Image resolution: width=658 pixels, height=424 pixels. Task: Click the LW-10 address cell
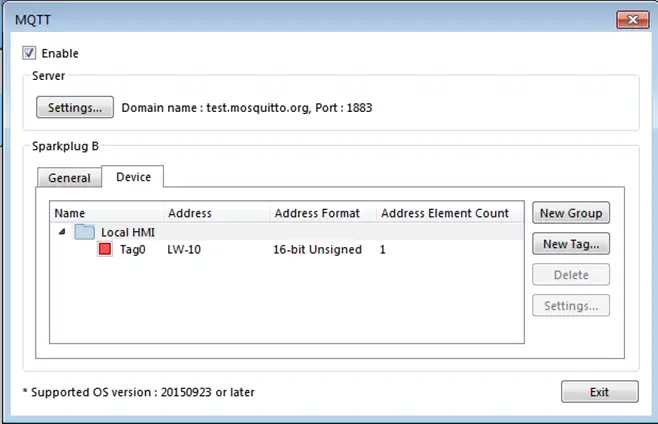pos(184,250)
